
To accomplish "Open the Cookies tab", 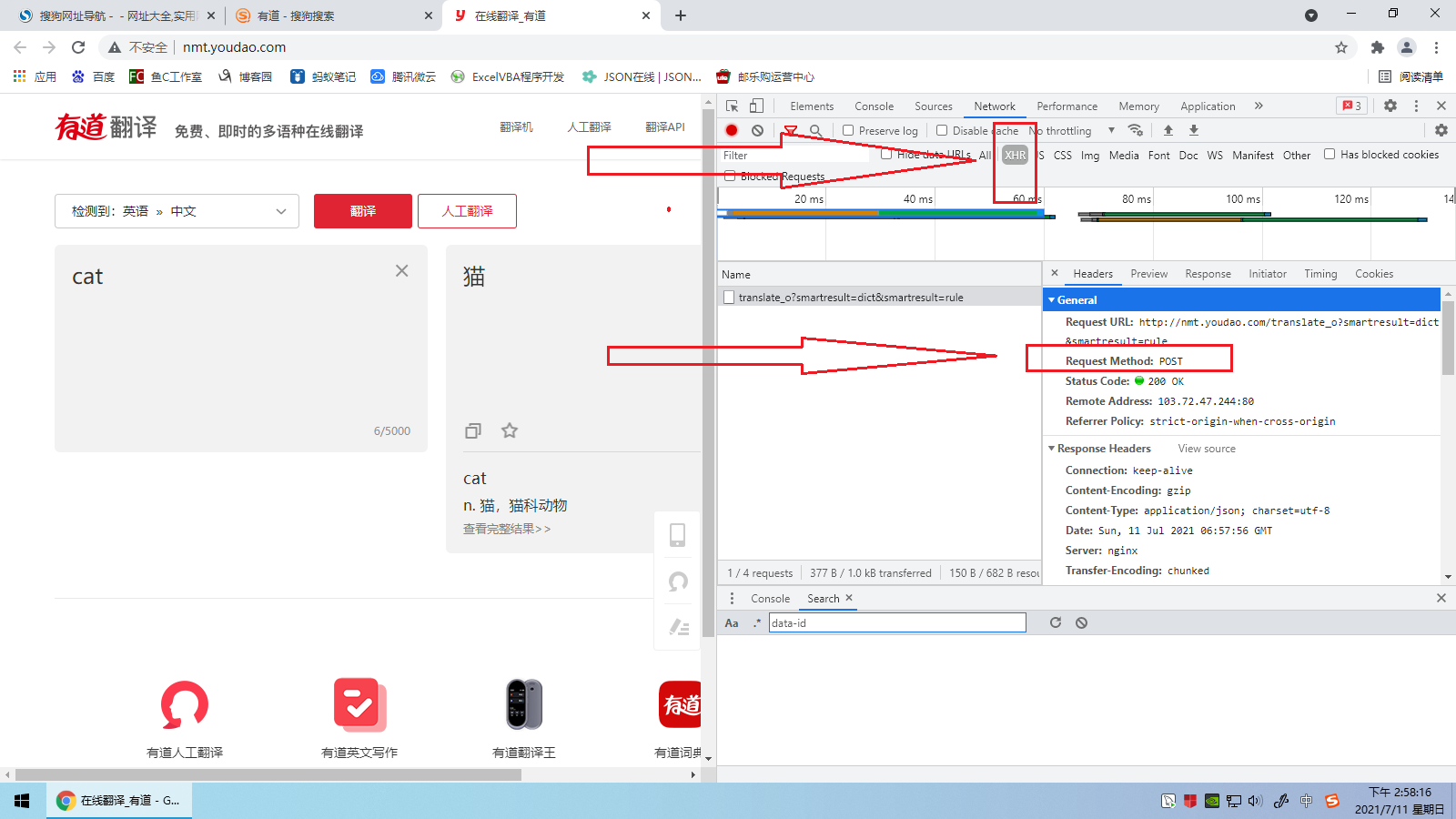I will click(1374, 274).
